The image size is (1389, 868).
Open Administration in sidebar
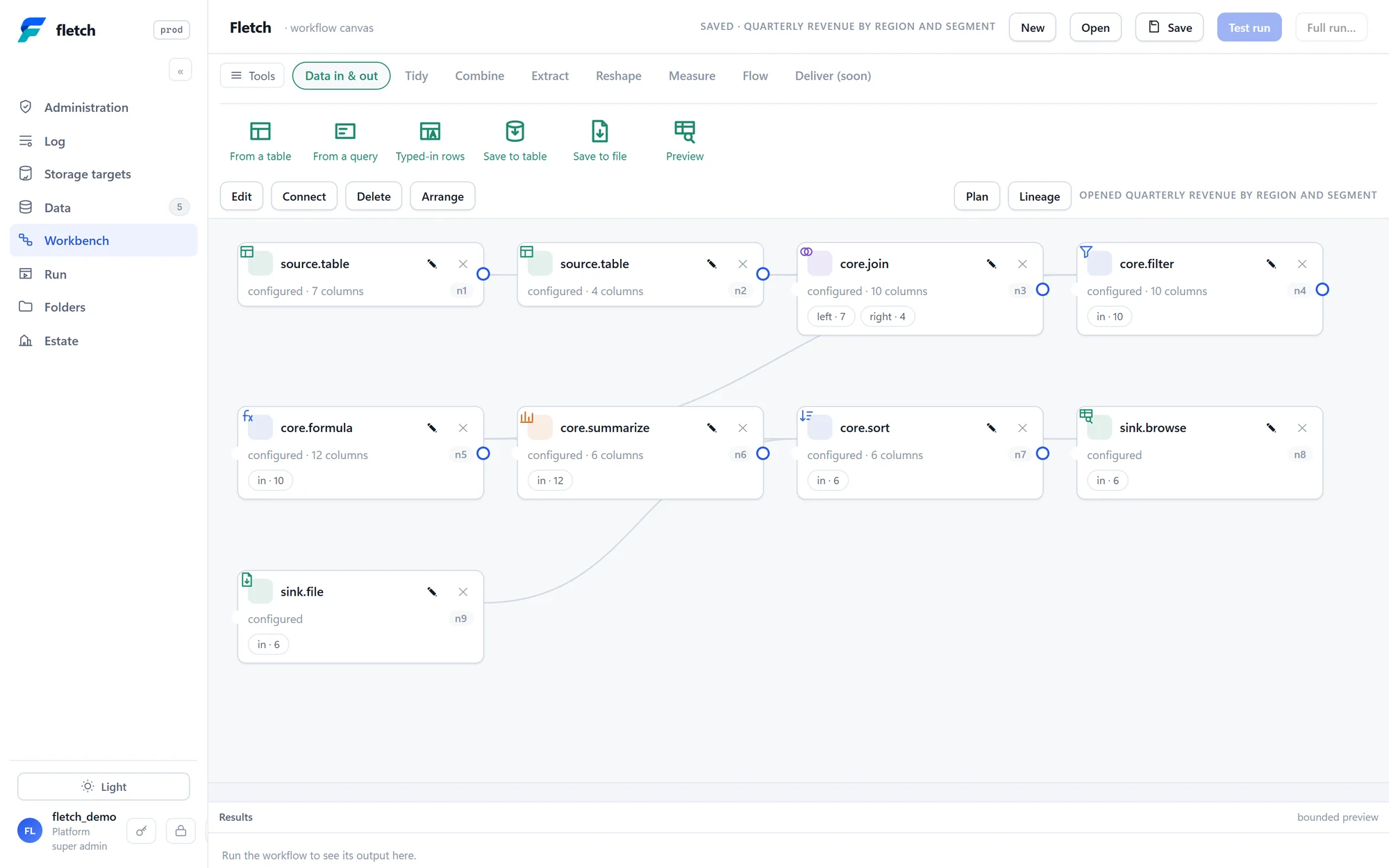[x=103, y=107]
